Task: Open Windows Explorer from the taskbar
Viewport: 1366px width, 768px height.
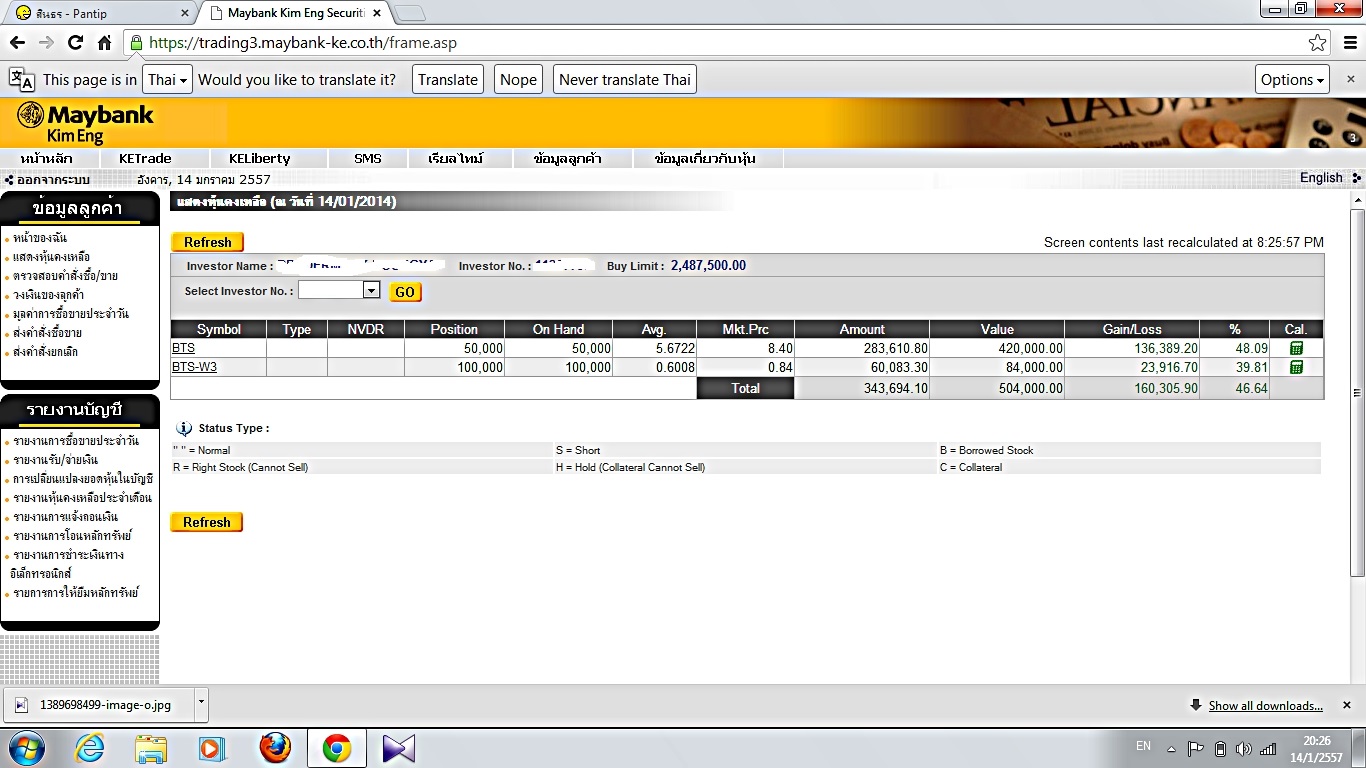Action: (x=151, y=748)
